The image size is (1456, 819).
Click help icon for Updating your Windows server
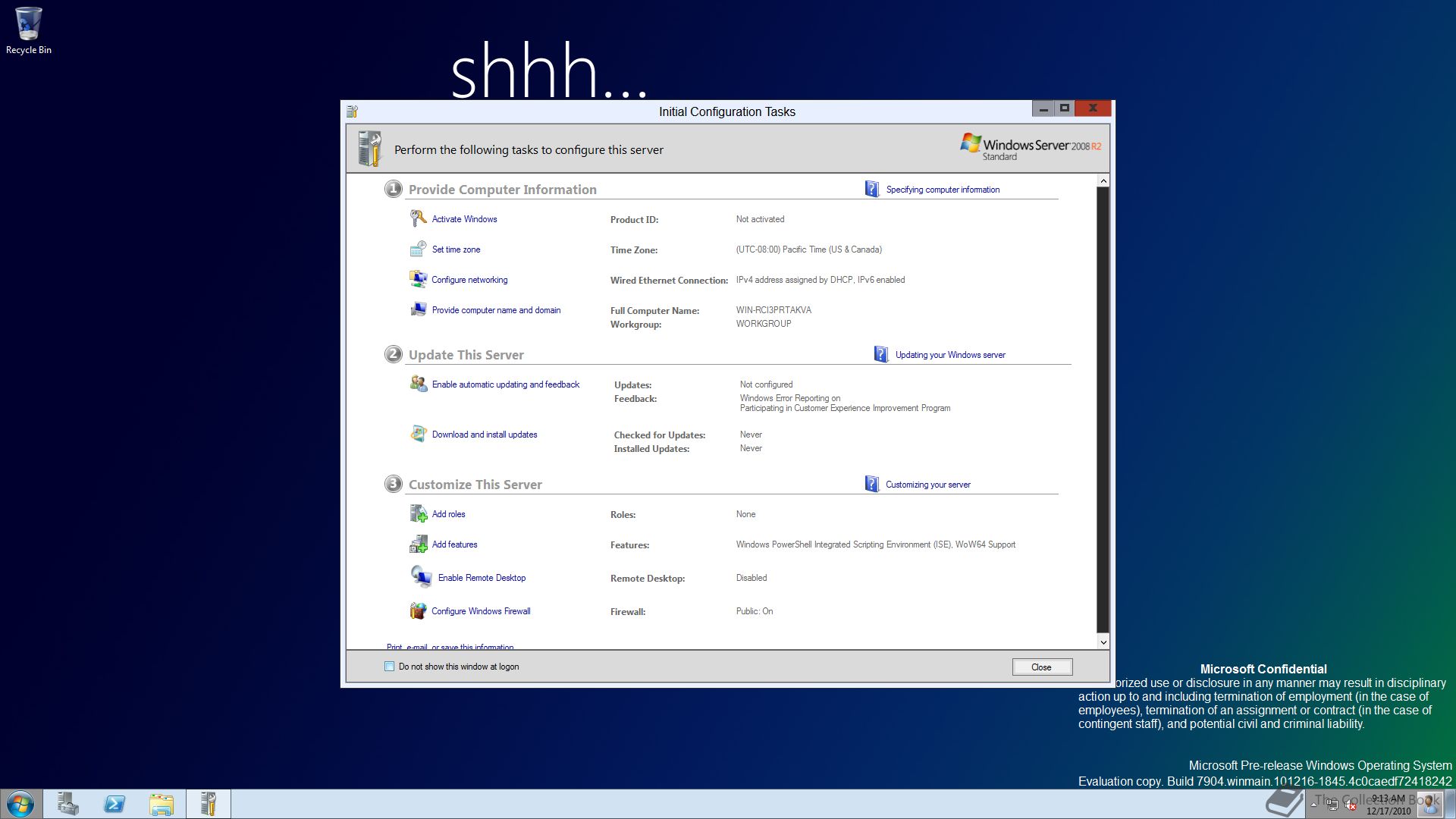pyautogui.click(x=880, y=354)
